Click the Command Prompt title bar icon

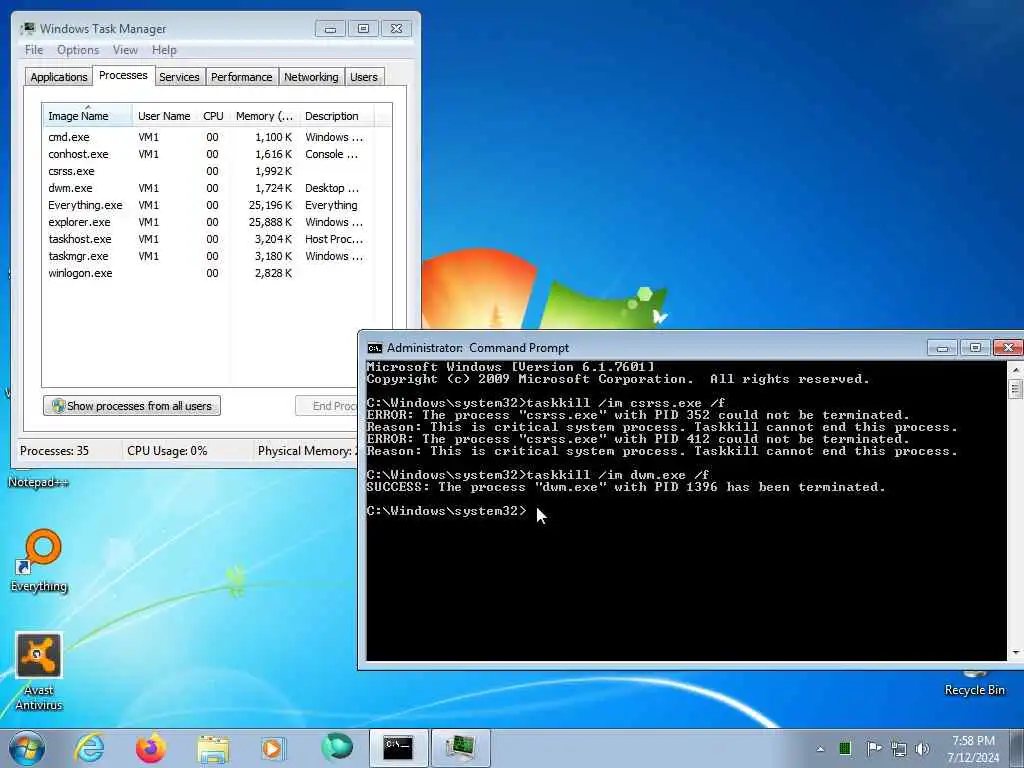[374, 348]
